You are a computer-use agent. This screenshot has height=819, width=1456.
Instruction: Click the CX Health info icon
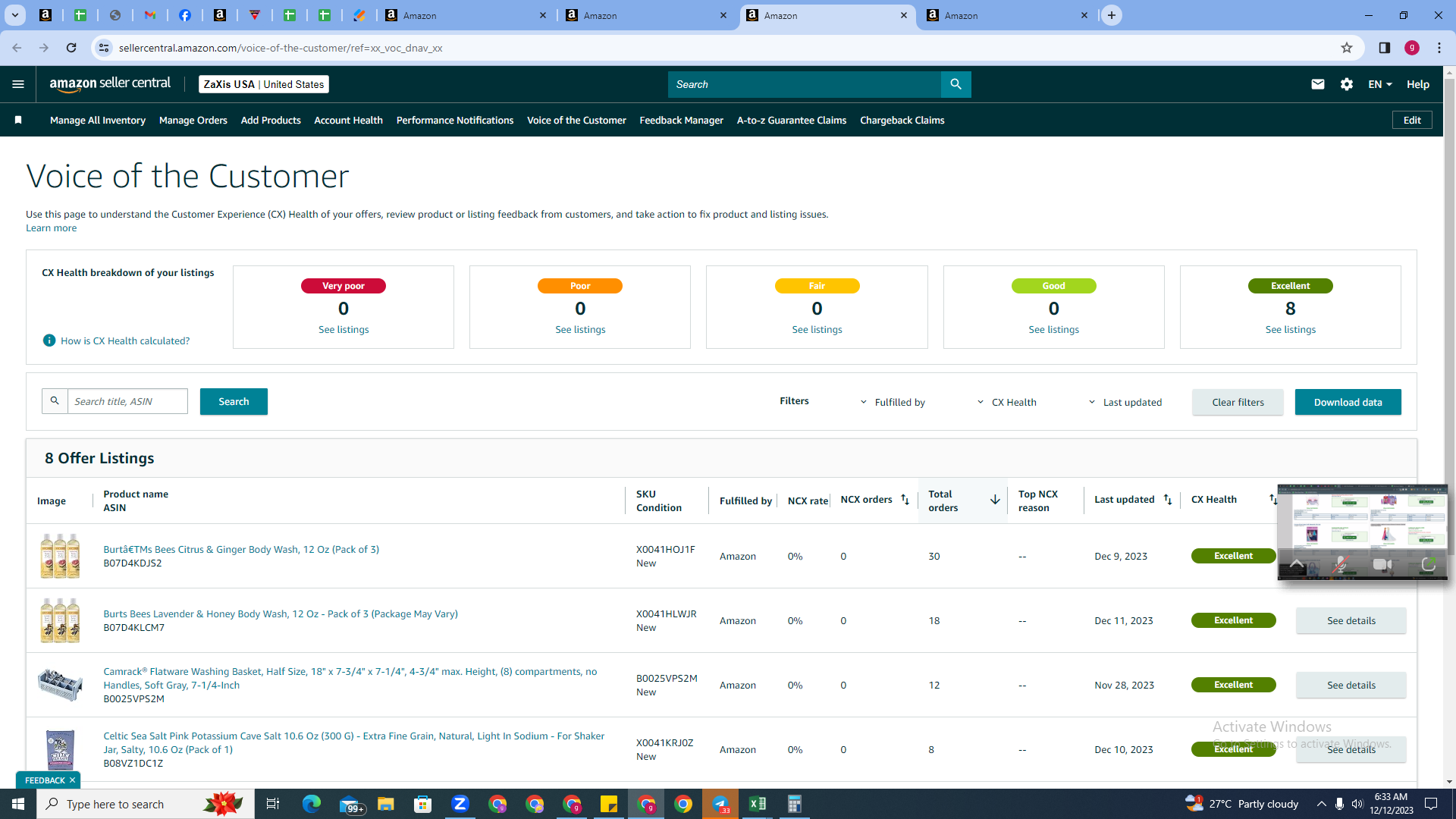[49, 340]
